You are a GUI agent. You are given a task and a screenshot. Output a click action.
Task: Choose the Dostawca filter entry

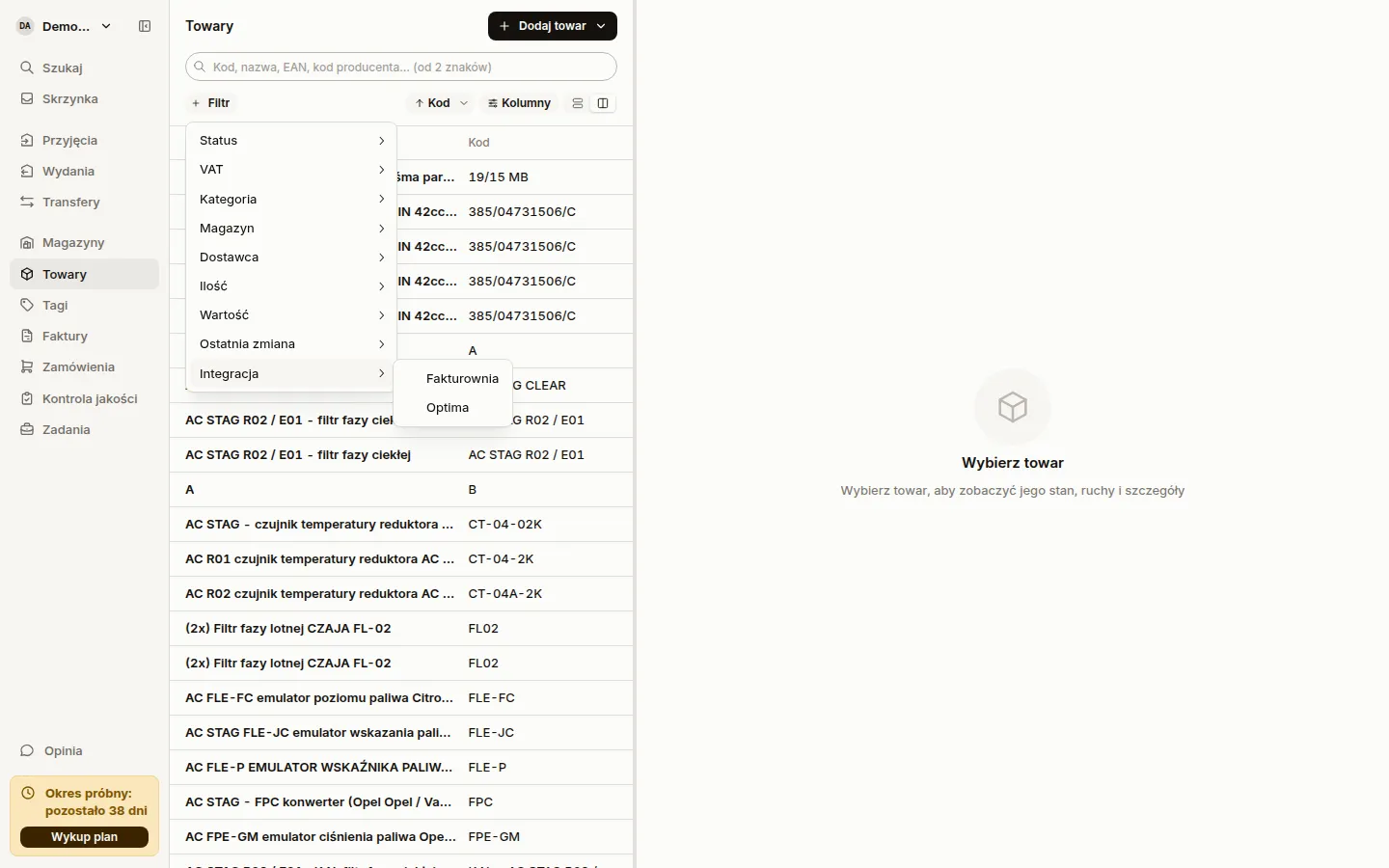point(290,257)
